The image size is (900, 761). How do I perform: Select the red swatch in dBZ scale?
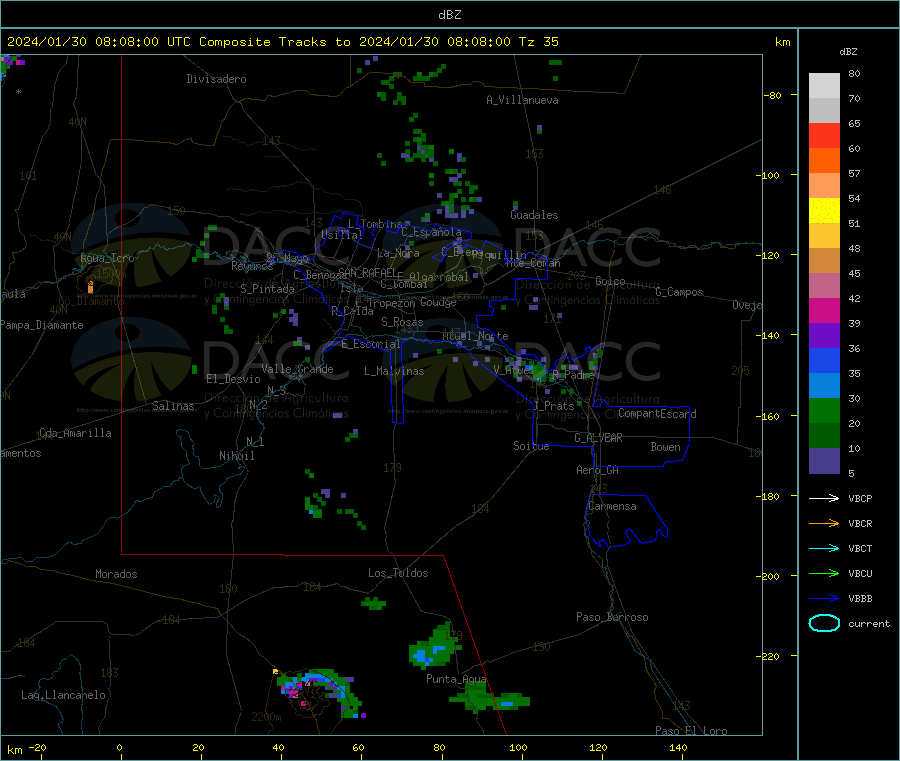coord(824,135)
